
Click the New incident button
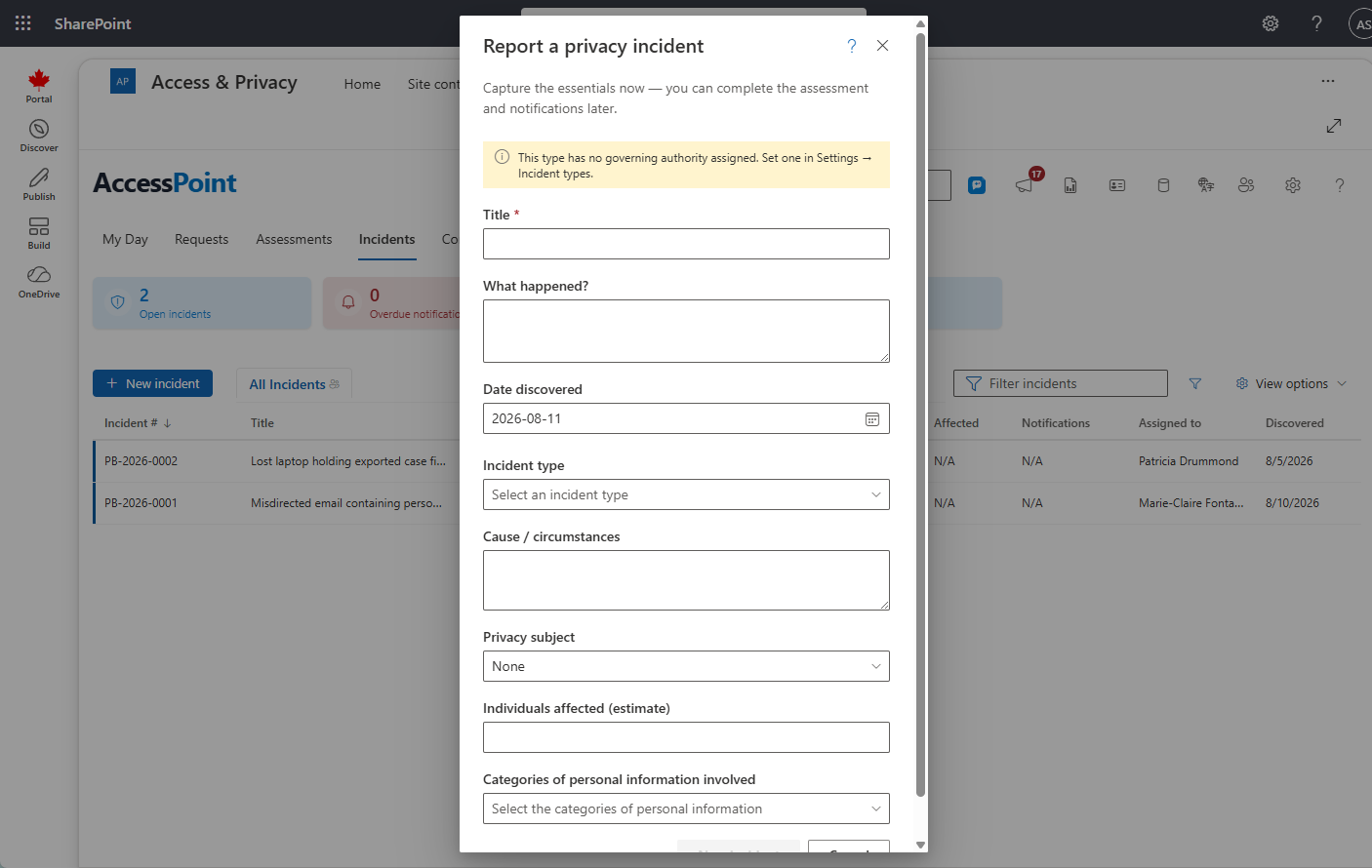[x=152, y=383]
